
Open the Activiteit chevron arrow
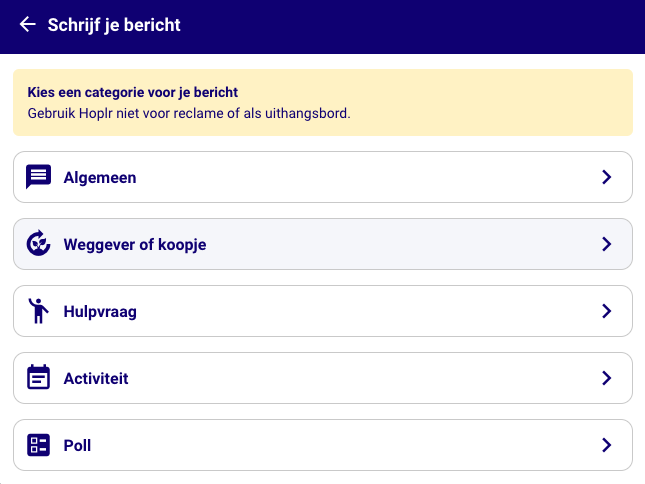[606, 378]
